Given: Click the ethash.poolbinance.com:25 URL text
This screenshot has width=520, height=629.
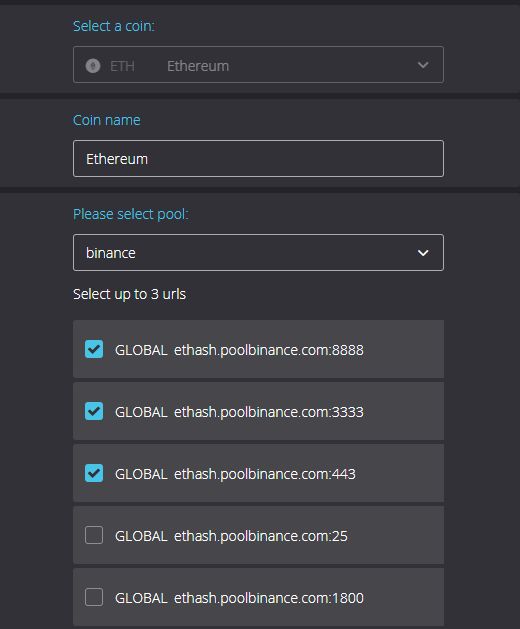Looking at the screenshot, I should pyautogui.click(x=261, y=536).
